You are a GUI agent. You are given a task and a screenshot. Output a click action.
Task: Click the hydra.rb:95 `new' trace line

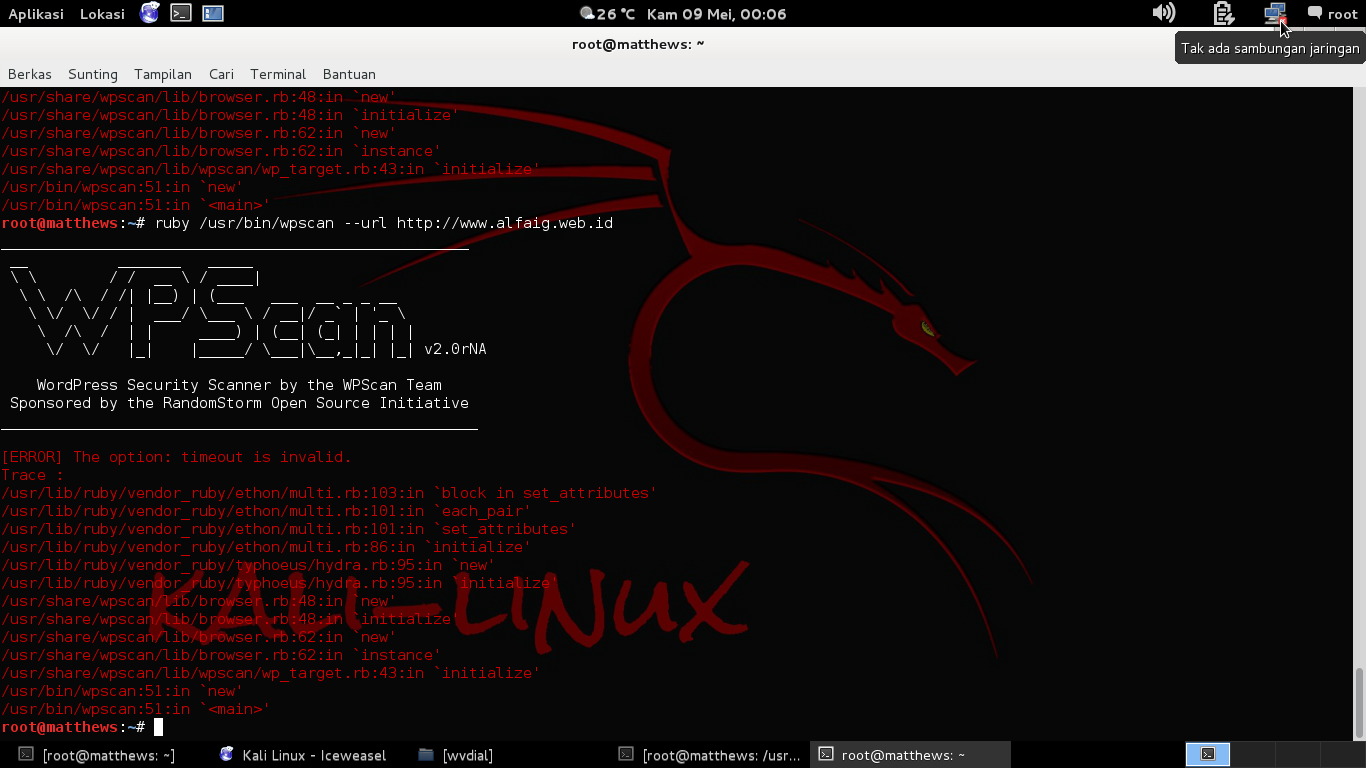248,565
